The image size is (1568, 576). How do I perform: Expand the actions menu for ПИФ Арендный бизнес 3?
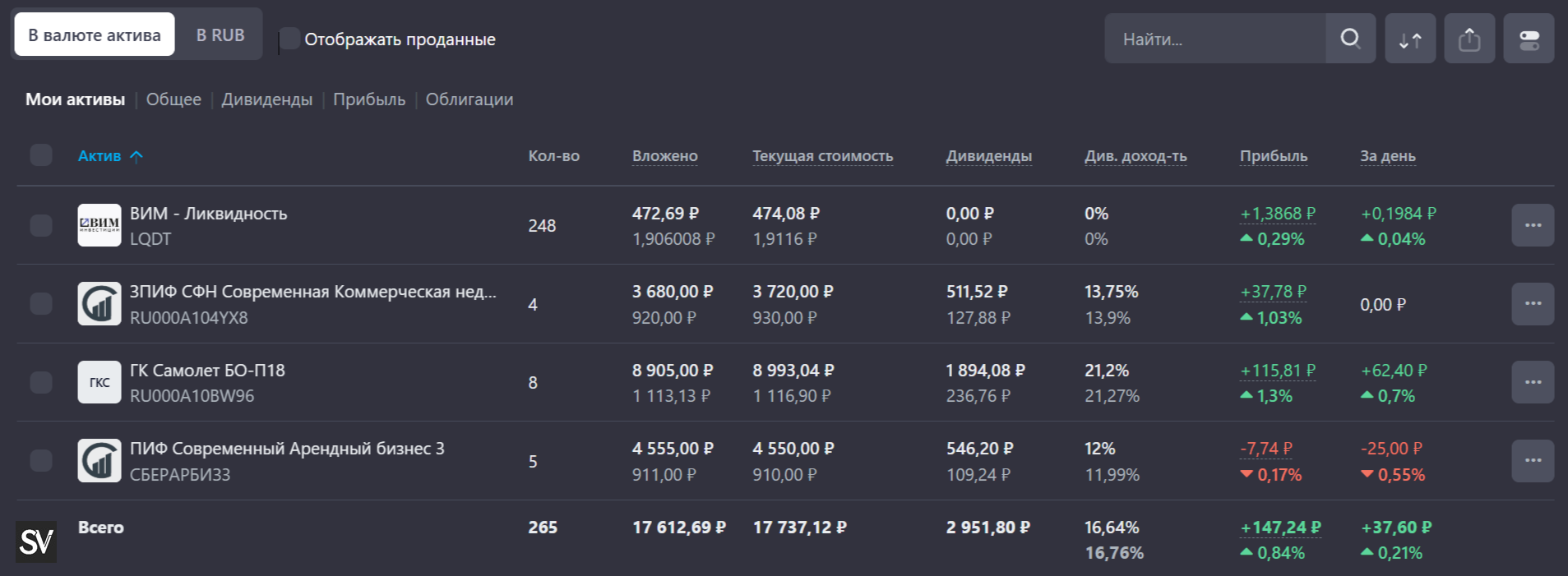click(x=1533, y=461)
